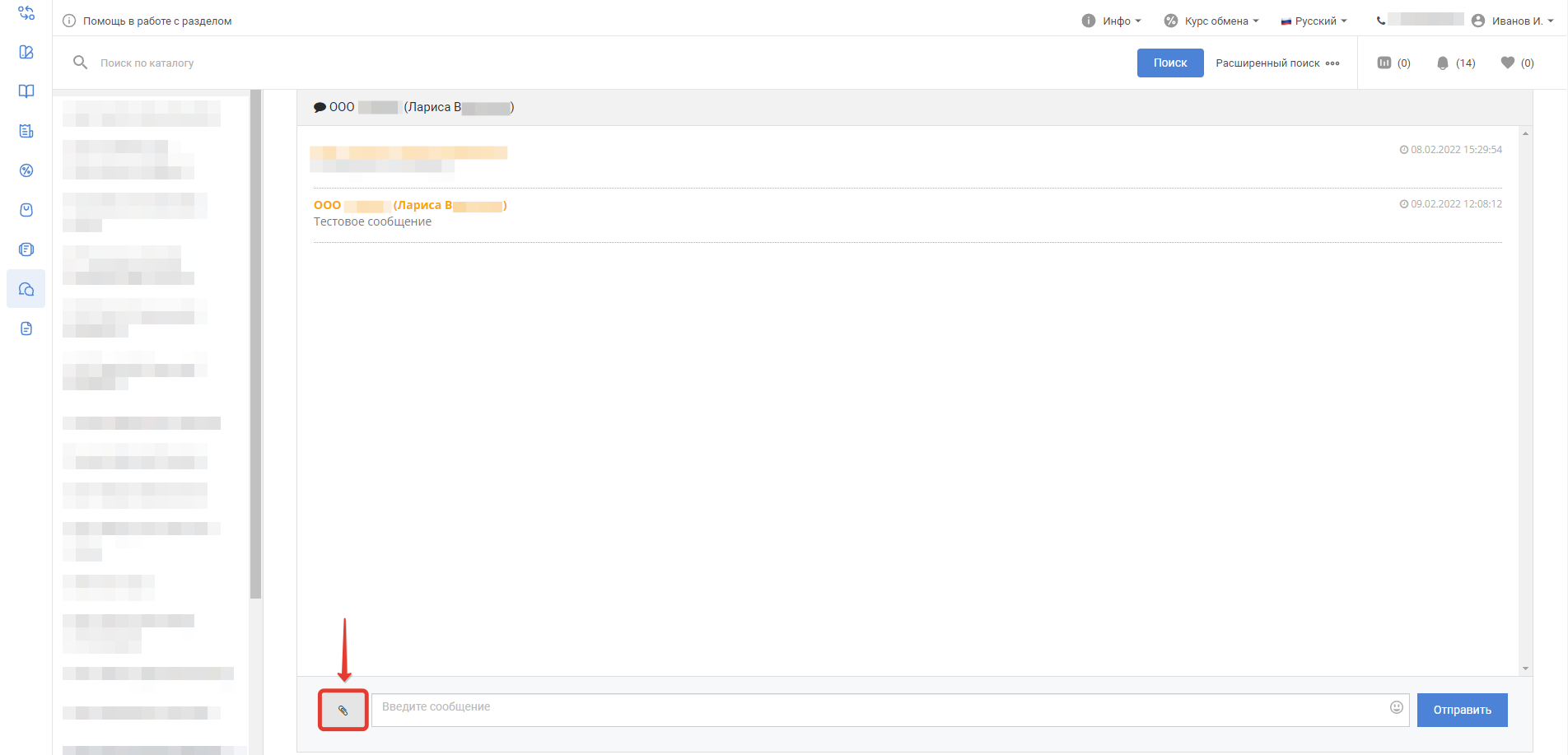Open Расширенный поиск advanced search
The width and height of the screenshot is (1568, 755).
(x=1276, y=63)
